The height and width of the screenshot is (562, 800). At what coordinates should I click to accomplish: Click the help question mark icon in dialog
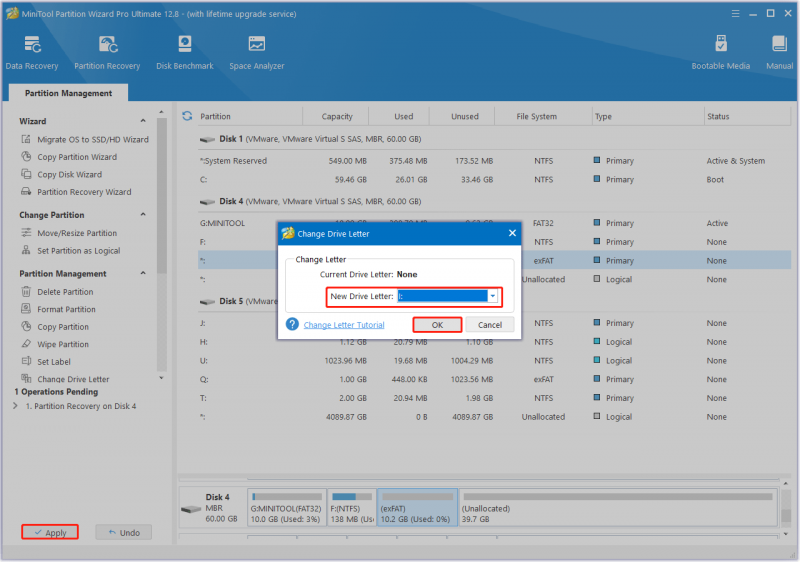292,324
